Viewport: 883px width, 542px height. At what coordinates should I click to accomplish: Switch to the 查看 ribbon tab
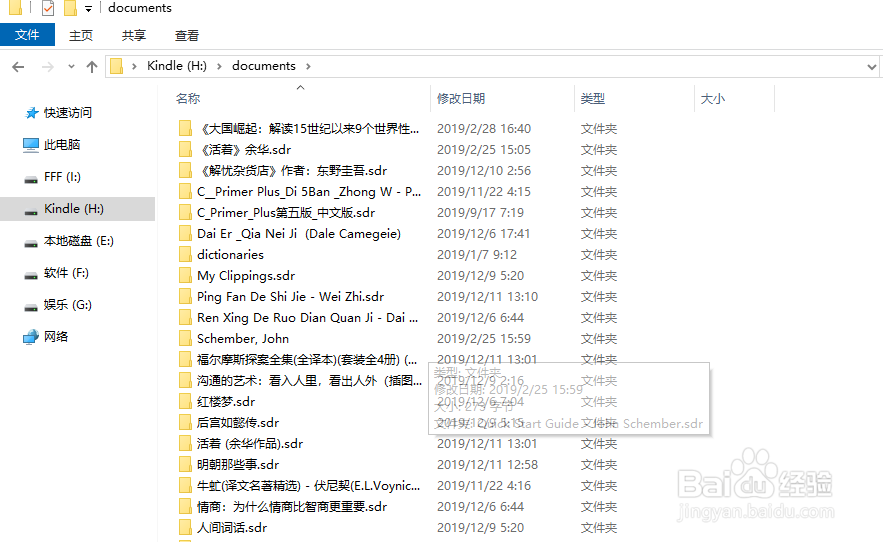[186, 35]
